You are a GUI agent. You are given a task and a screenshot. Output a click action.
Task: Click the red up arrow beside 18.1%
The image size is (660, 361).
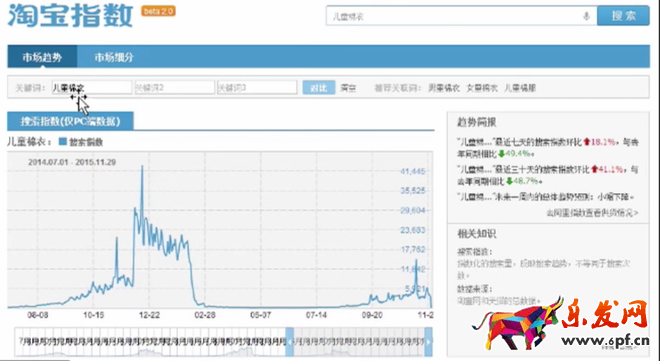click(x=587, y=142)
